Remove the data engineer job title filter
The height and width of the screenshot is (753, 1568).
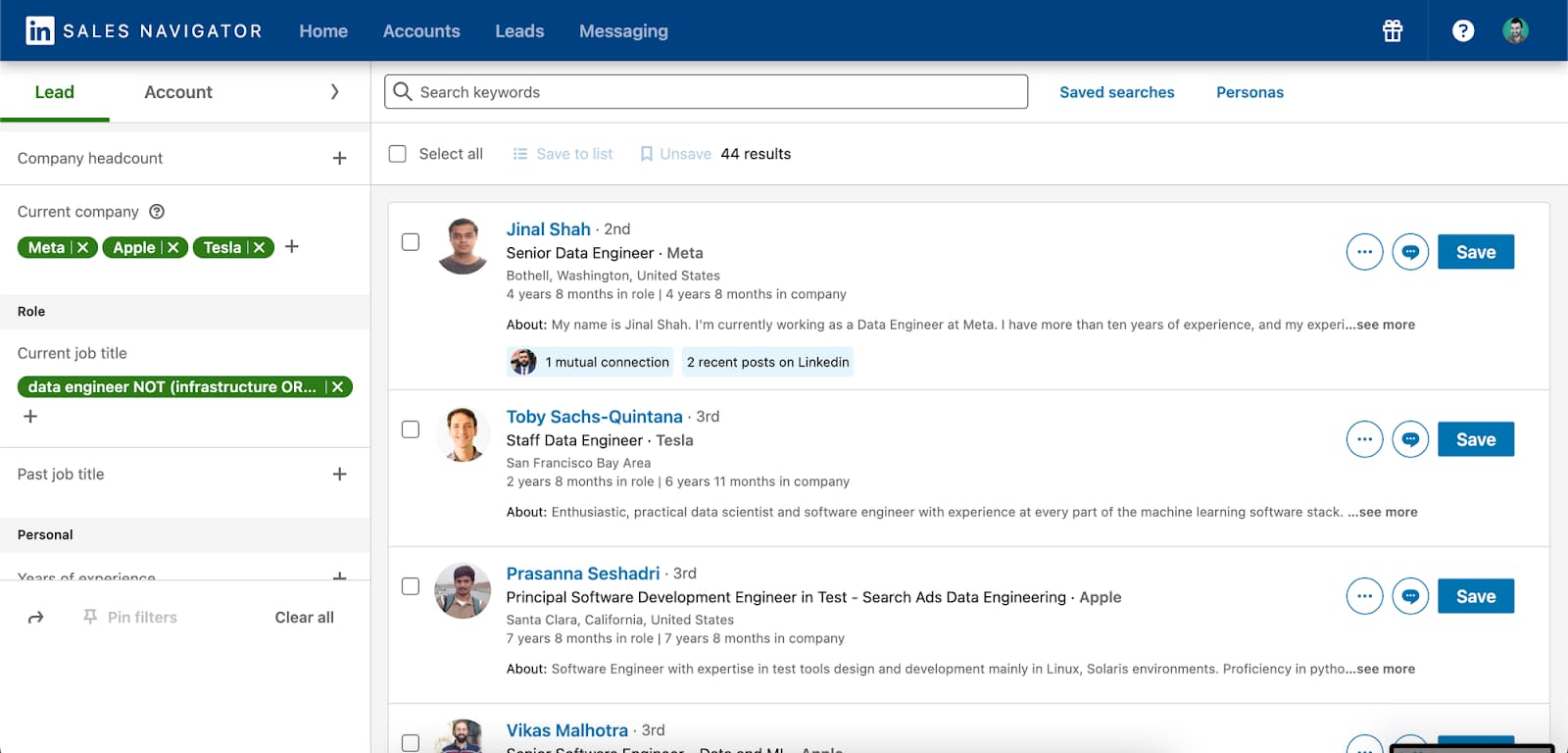(x=338, y=386)
